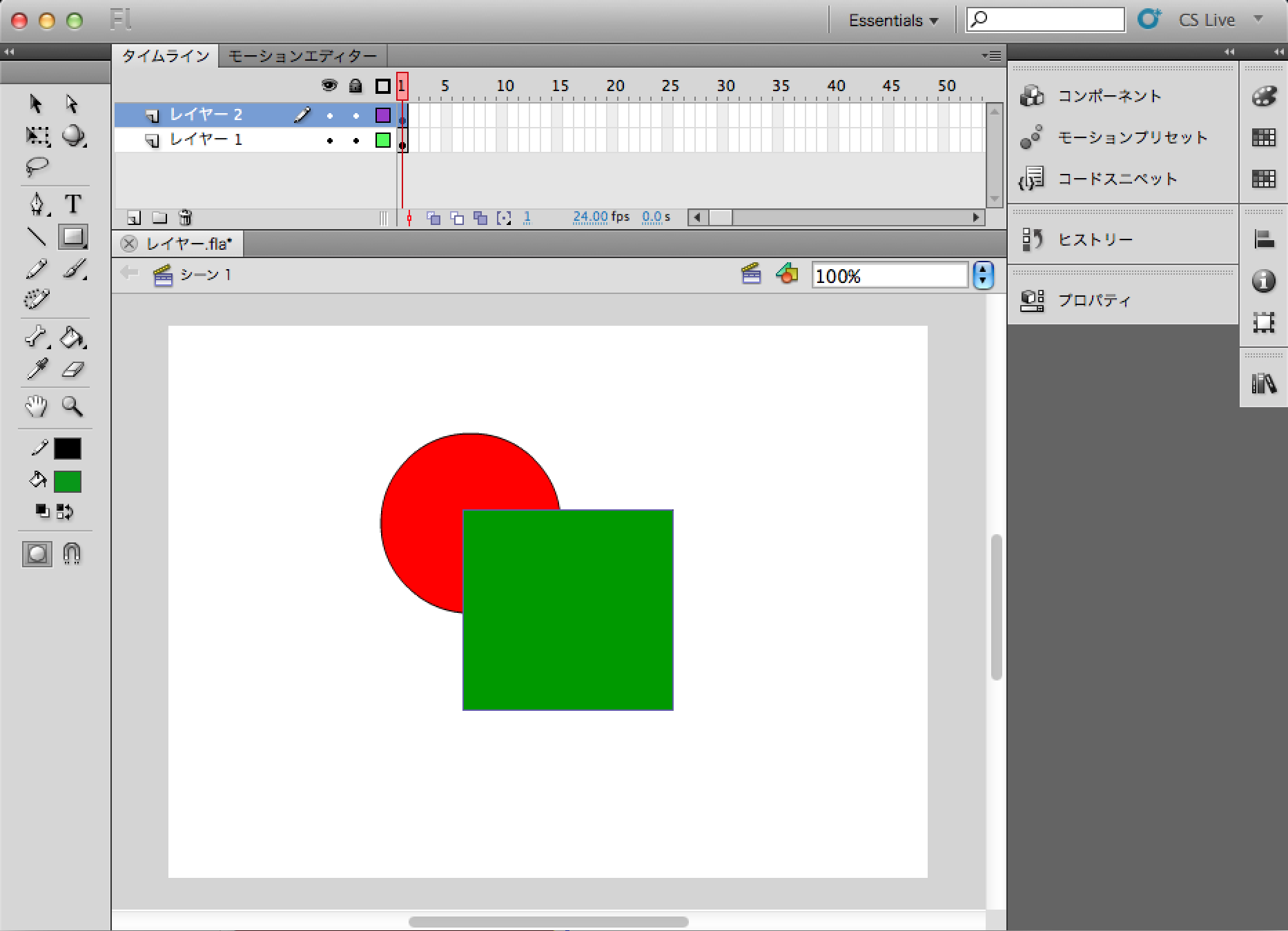This screenshot has height=931, width=1288.
Task: Open the プロパティ panel
Action: click(1094, 300)
